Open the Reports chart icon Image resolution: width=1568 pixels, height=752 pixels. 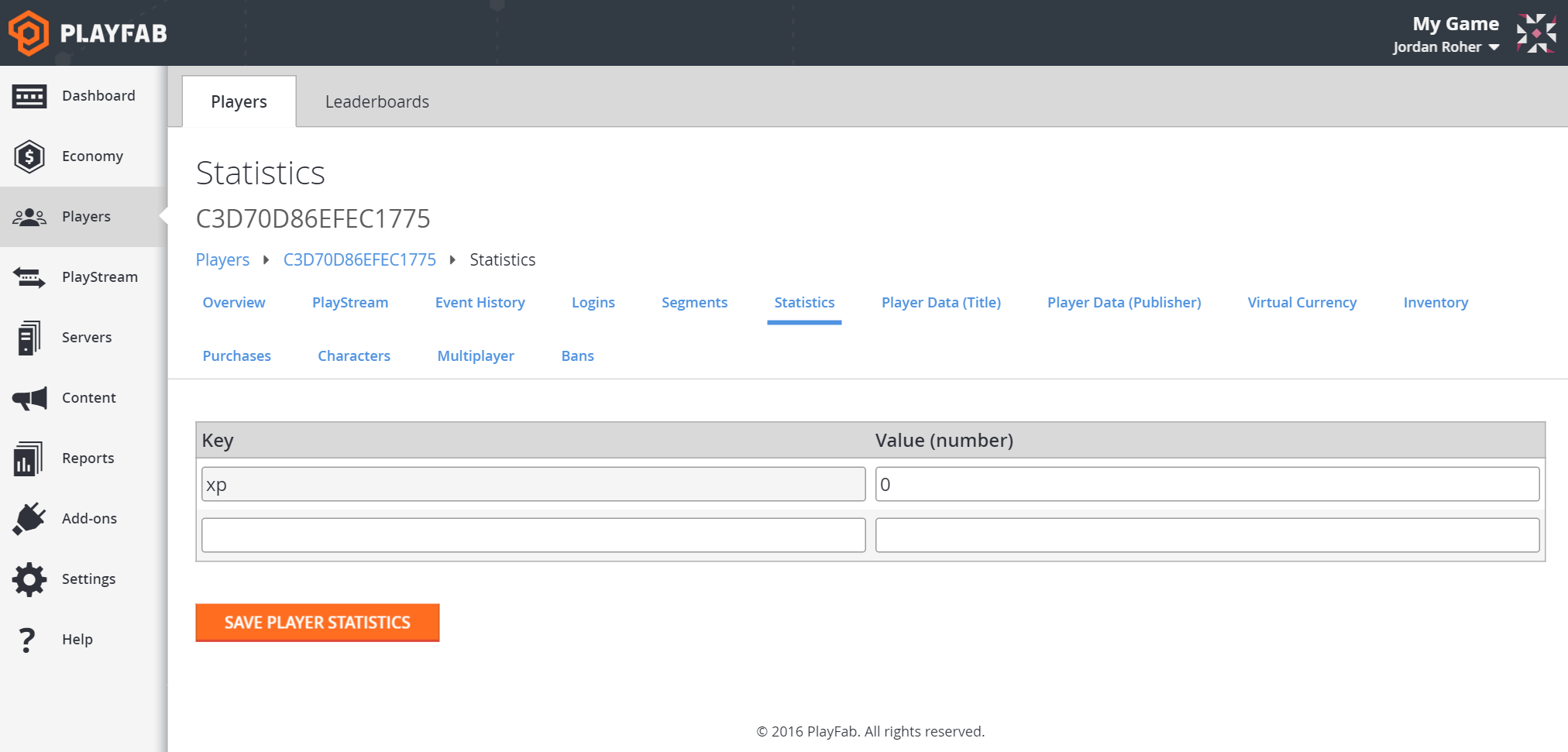click(x=29, y=458)
